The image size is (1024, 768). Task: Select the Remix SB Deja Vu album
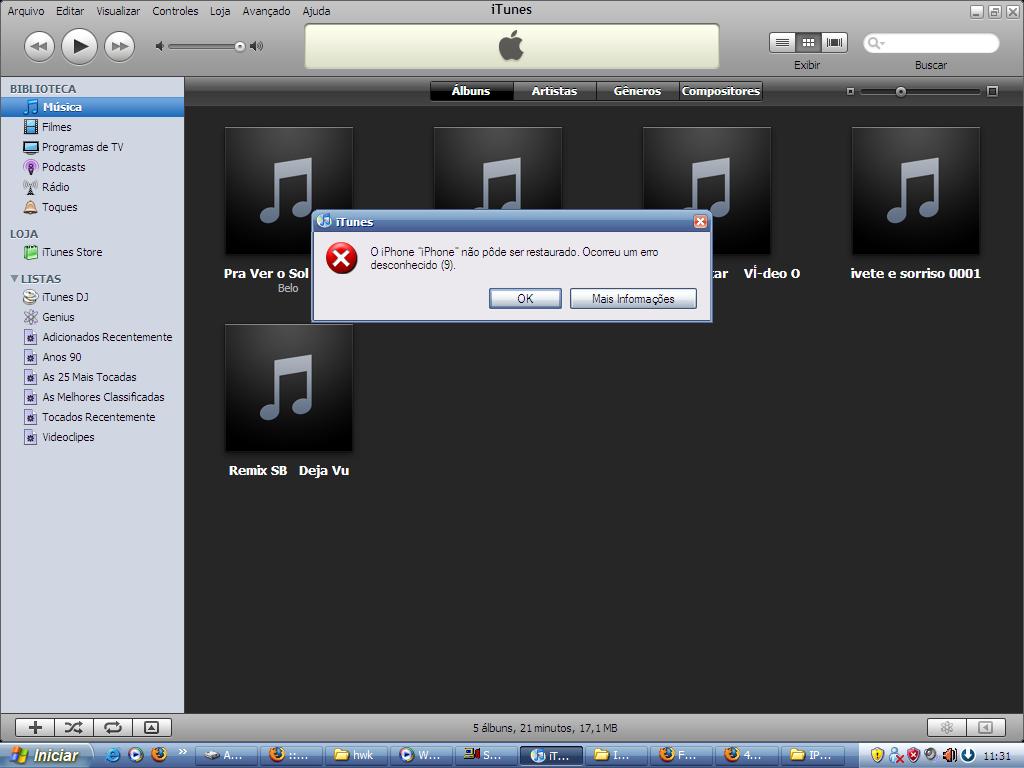[289, 388]
